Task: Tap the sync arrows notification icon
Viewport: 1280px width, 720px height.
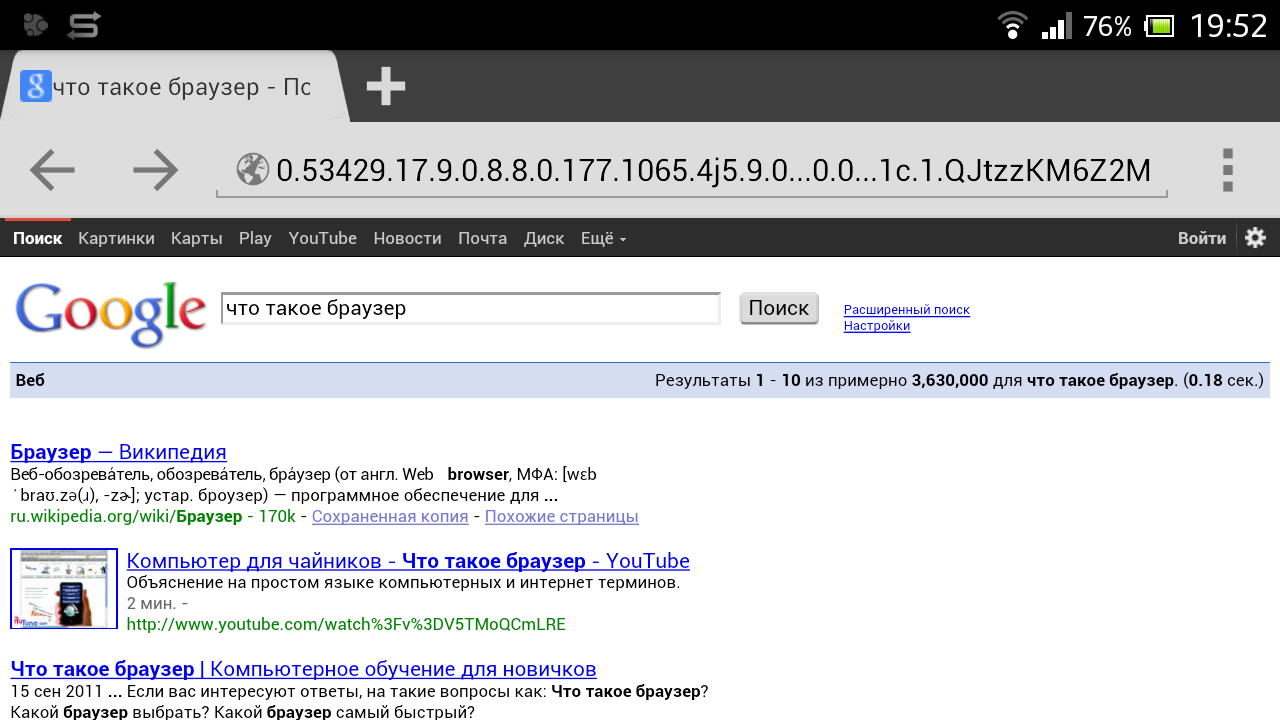Action: coord(84,25)
